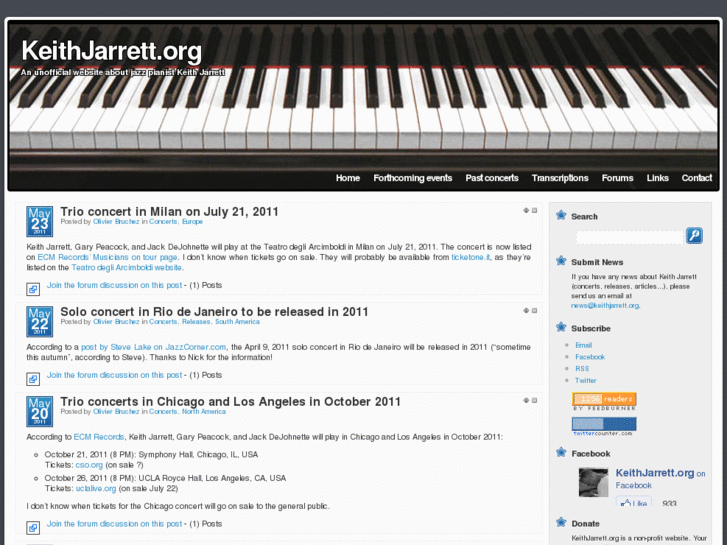Screen dimensions: 727x545
Task: Click the forum discussion icon under Chicago post
Action: click(x=33, y=528)
